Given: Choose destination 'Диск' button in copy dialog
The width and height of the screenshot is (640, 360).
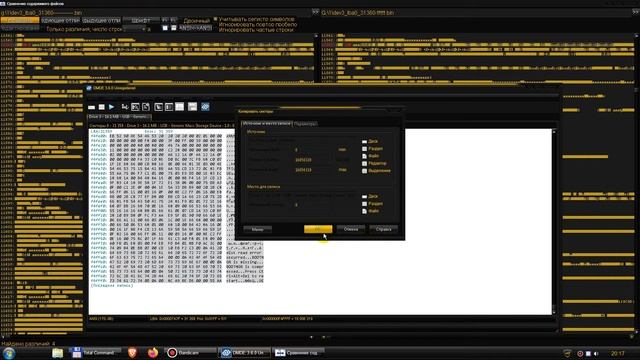Looking at the screenshot, I should click(370, 196).
